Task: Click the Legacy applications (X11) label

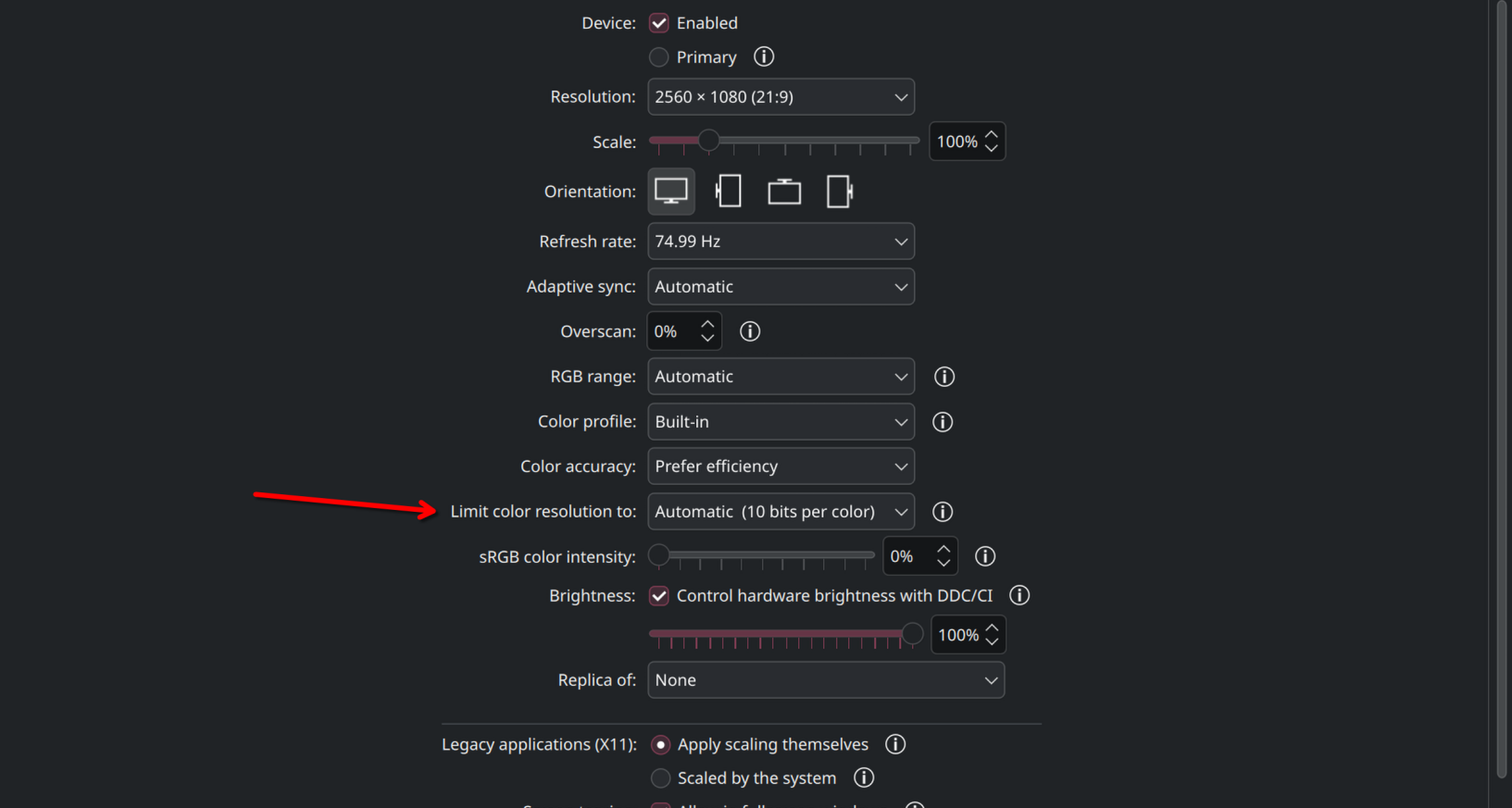Action: point(539,745)
